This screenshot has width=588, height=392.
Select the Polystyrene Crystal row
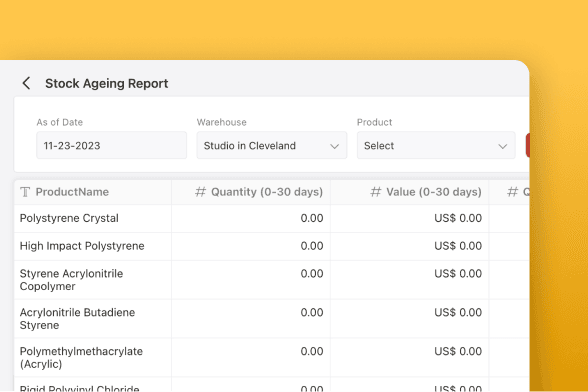(x=272, y=218)
